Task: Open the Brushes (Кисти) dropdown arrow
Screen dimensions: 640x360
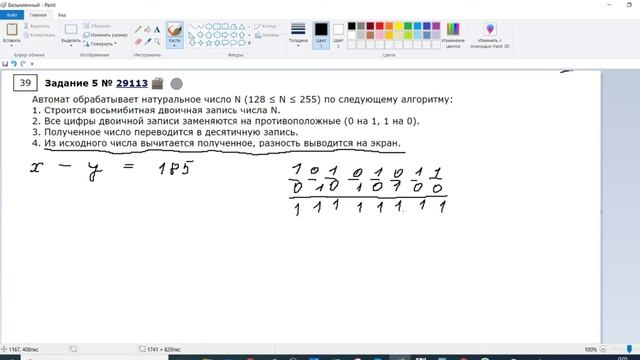Action: (x=175, y=45)
